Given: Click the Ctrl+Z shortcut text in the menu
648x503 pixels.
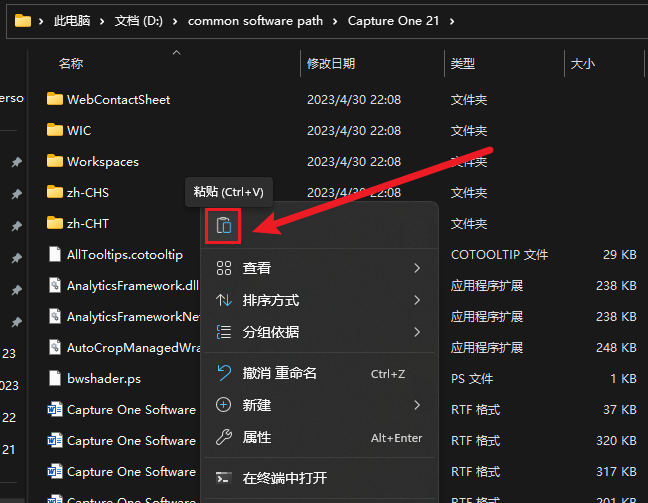Looking at the screenshot, I should click(x=388, y=374).
